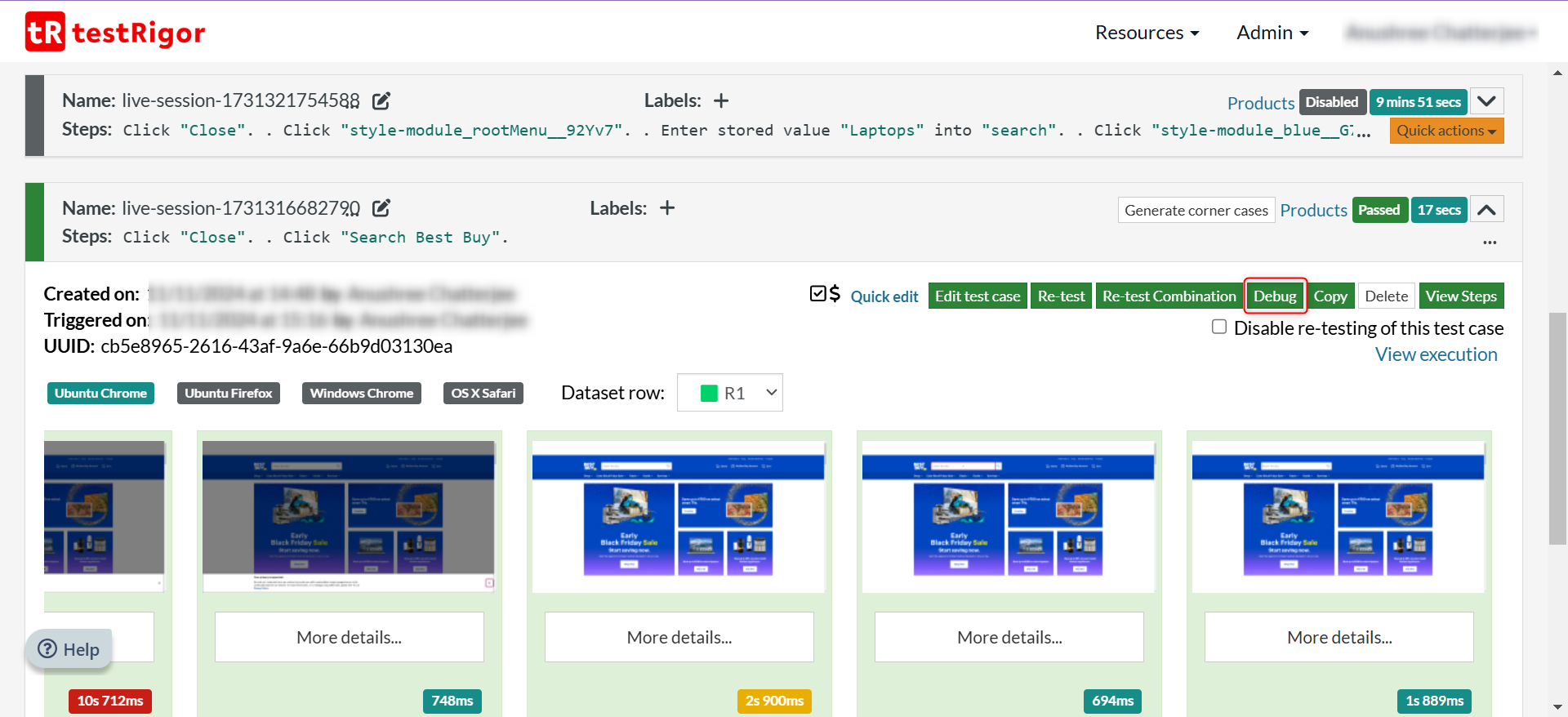Select the OS X Safari browser badge
Image resolution: width=1568 pixels, height=717 pixels.
pyautogui.click(x=483, y=394)
